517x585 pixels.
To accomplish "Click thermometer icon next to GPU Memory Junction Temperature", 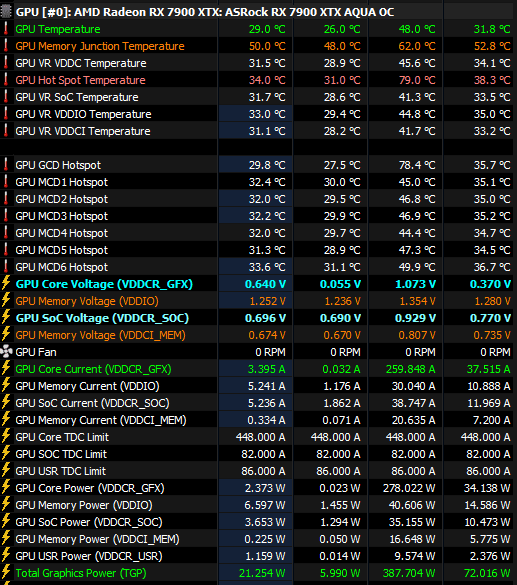I will pyautogui.click(x=6, y=46).
